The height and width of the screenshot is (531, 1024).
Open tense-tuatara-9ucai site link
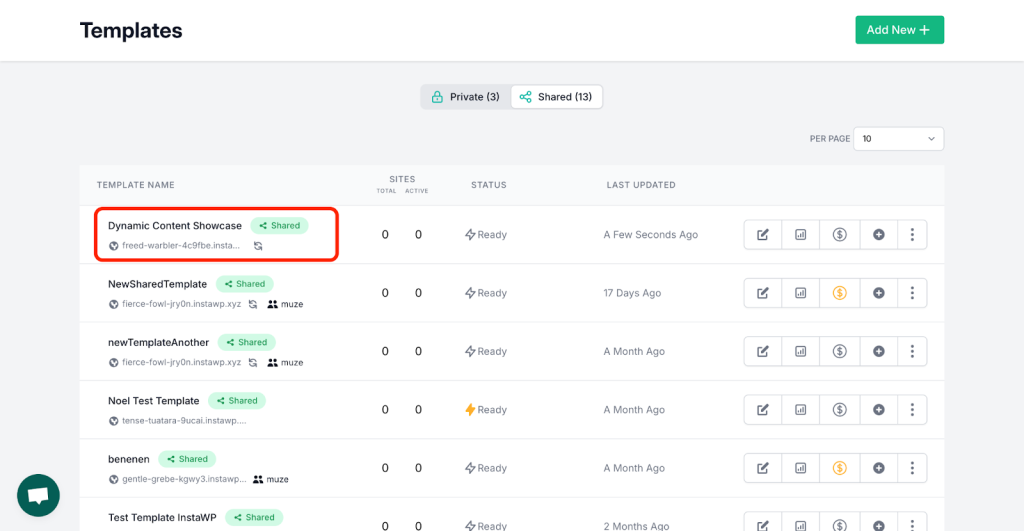pyautogui.click(x=184, y=421)
